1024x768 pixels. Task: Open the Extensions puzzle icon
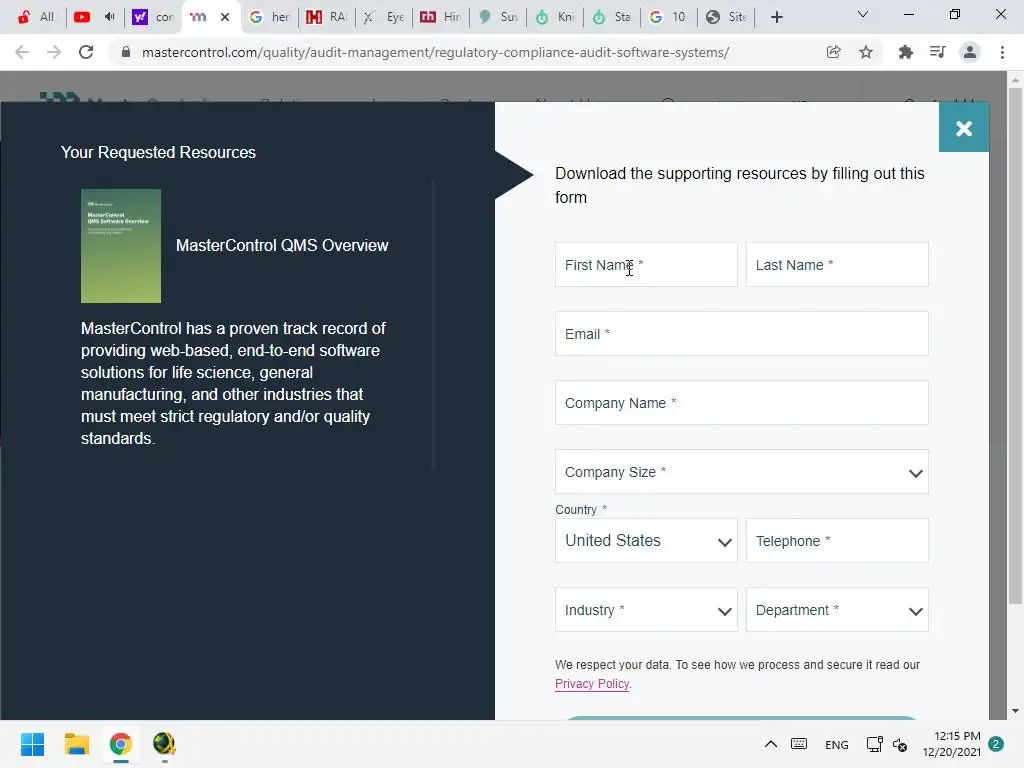coord(905,52)
